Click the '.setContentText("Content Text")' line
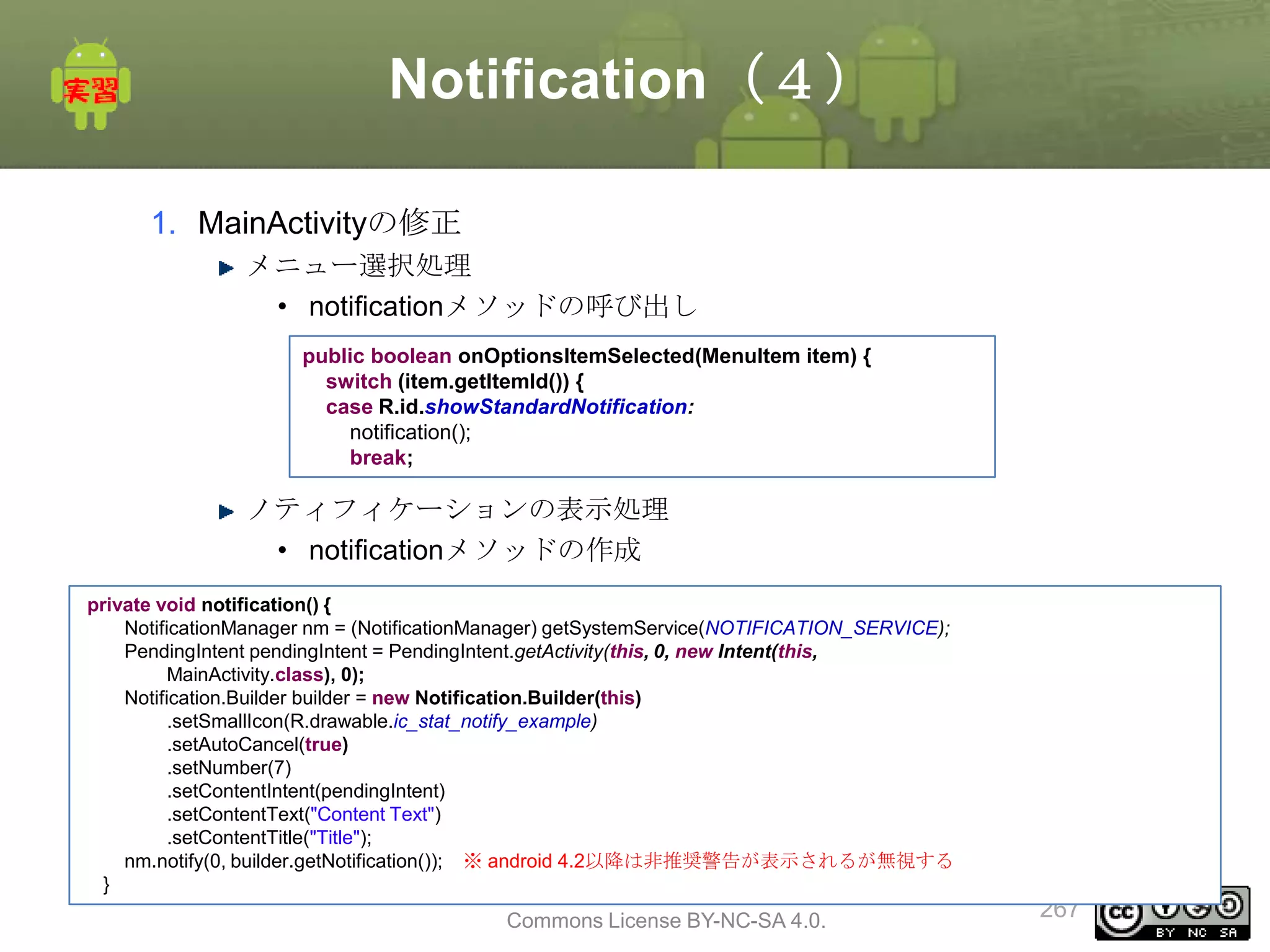This screenshot has height=952, width=1270. [304, 815]
